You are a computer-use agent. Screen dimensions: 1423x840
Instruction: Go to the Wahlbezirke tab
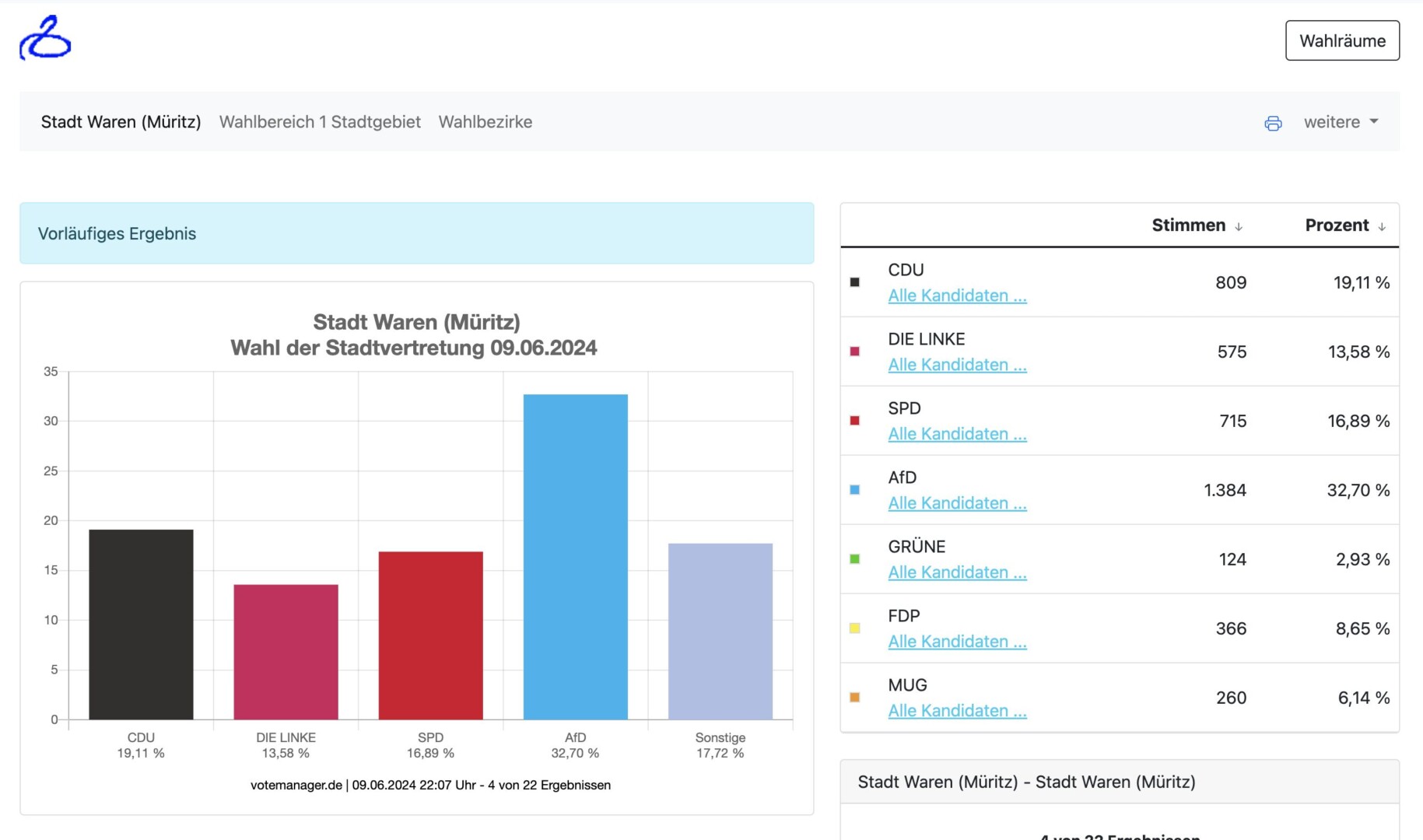[x=485, y=122]
